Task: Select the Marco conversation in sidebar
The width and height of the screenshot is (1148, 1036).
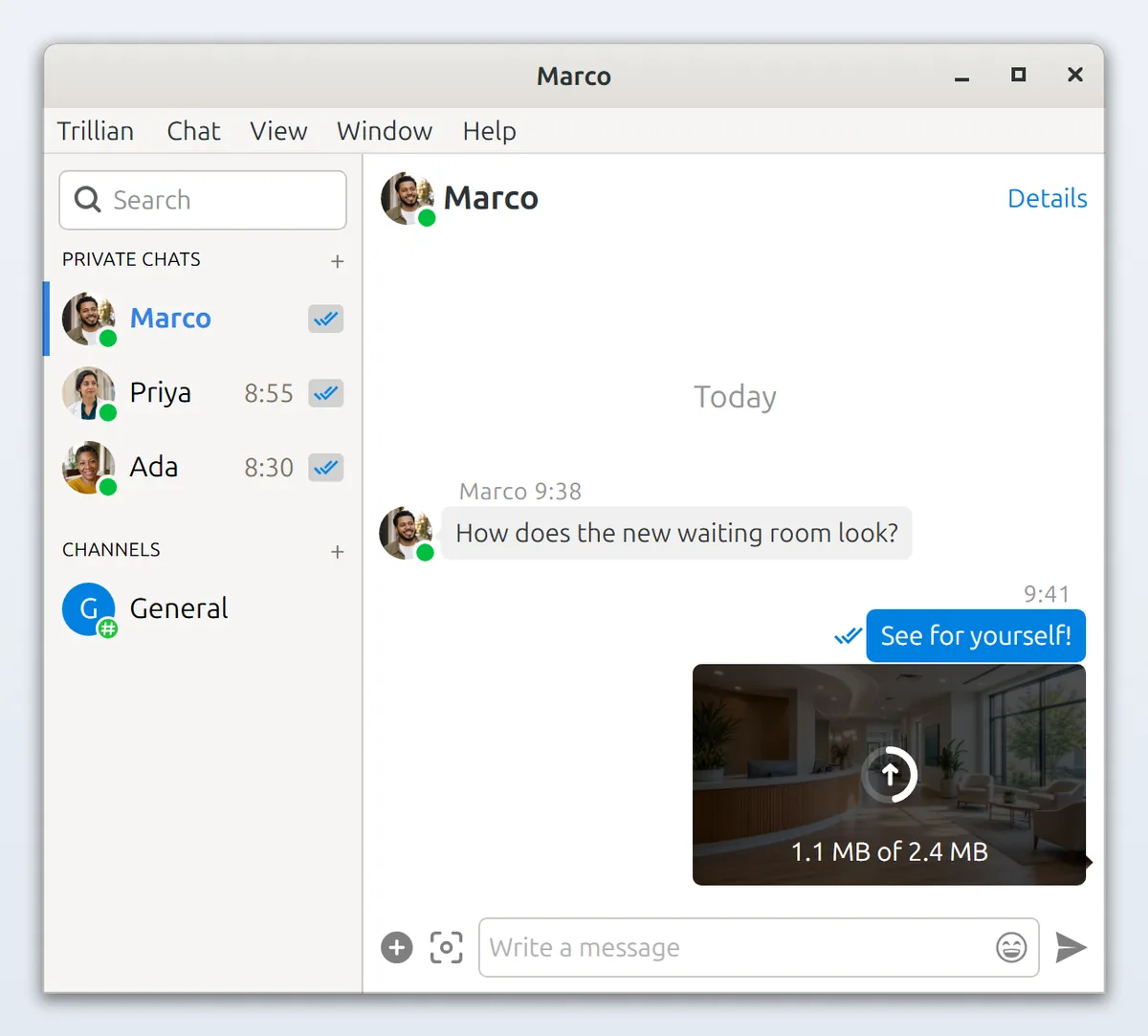Action: pos(203,319)
